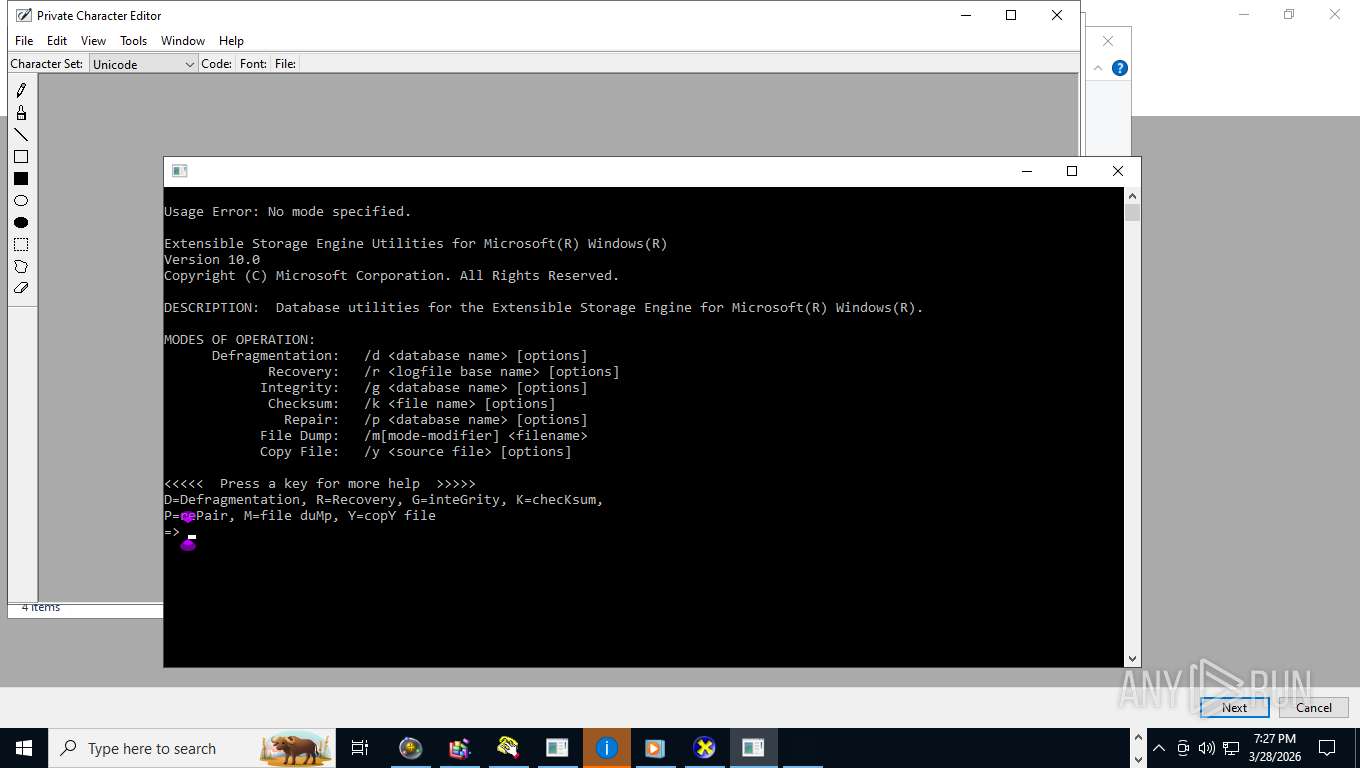Open the View menu
This screenshot has width=1360, height=768.
[93, 41]
